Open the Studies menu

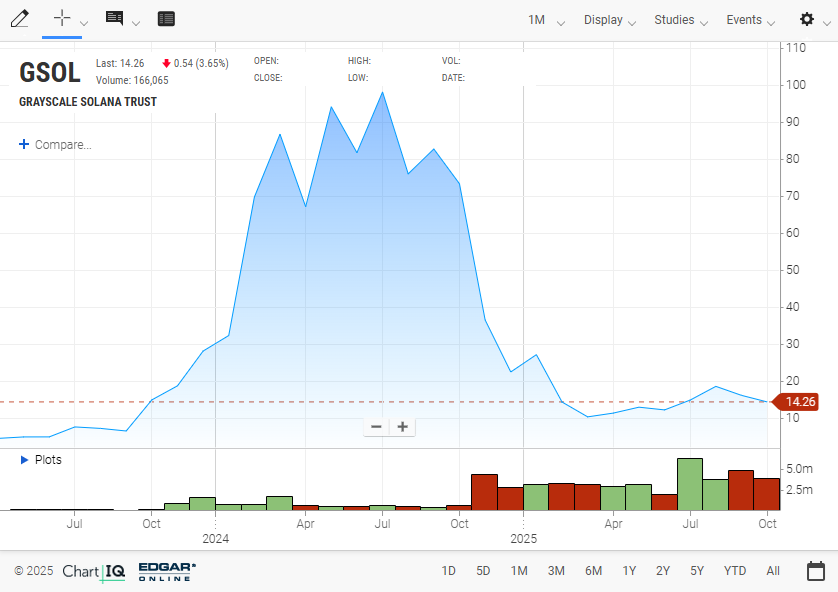[681, 20]
